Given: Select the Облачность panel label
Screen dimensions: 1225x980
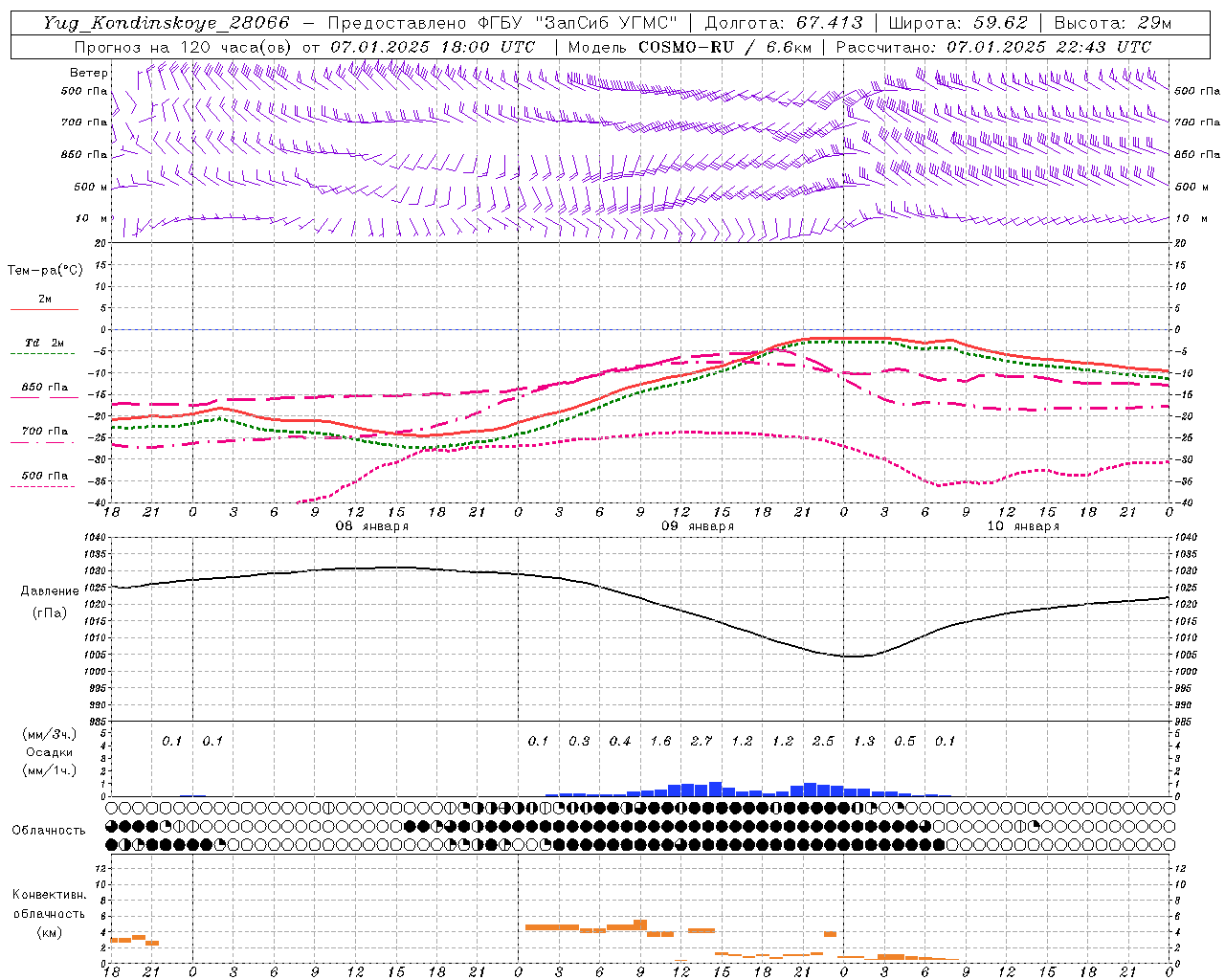Looking at the screenshot, I should (49, 831).
